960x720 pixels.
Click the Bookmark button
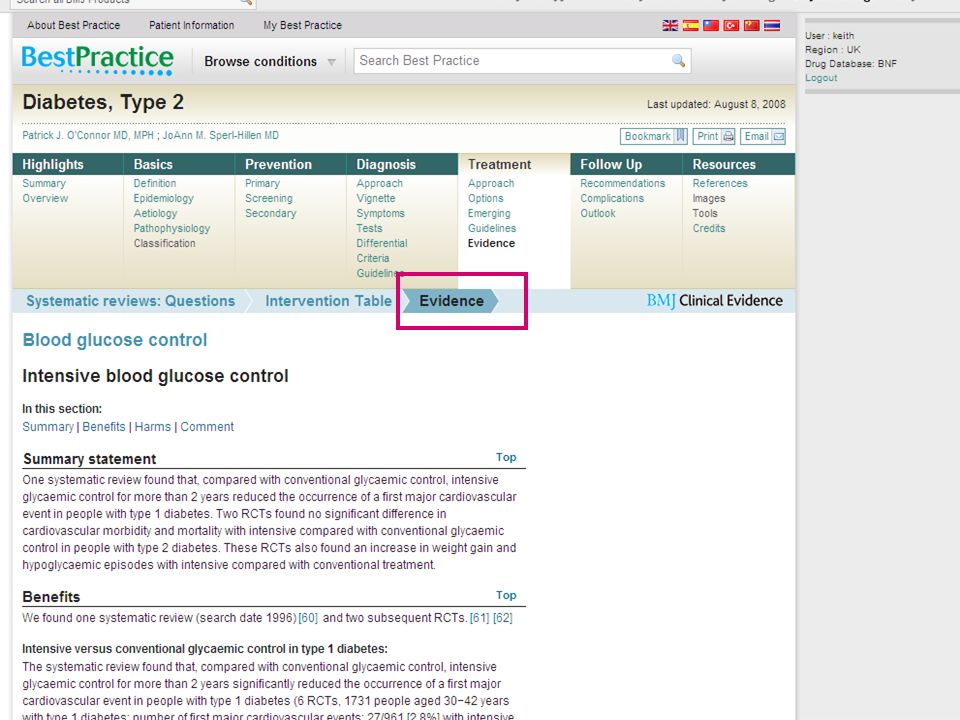[x=654, y=137]
